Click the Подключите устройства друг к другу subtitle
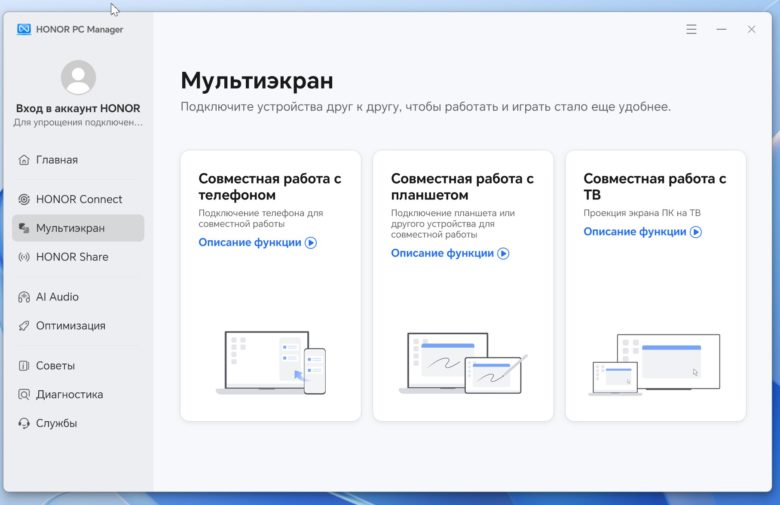The image size is (780, 505). click(x=425, y=107)
